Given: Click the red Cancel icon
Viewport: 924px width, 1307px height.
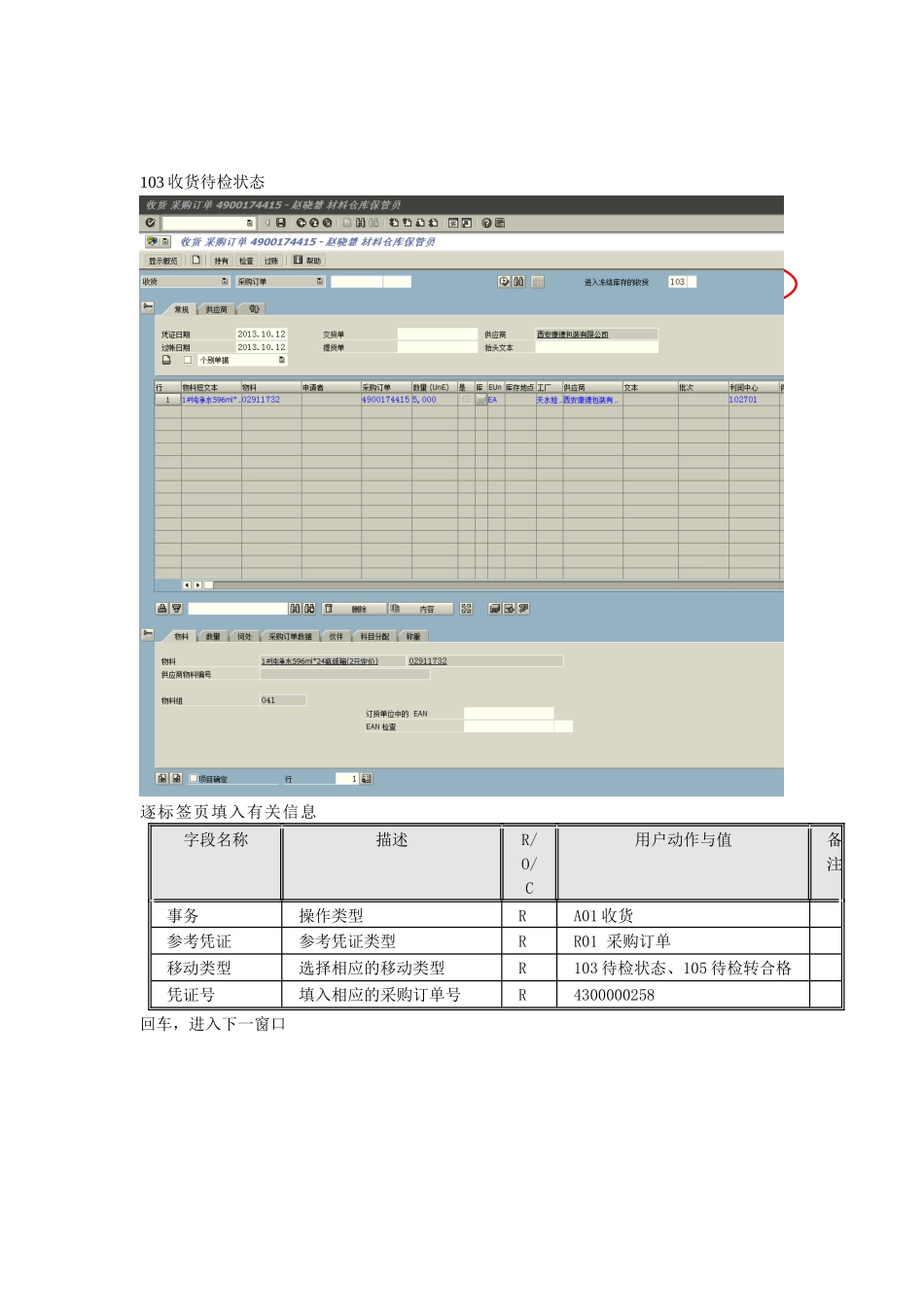Looking at the screenshot, I should [x=327, y=223].
